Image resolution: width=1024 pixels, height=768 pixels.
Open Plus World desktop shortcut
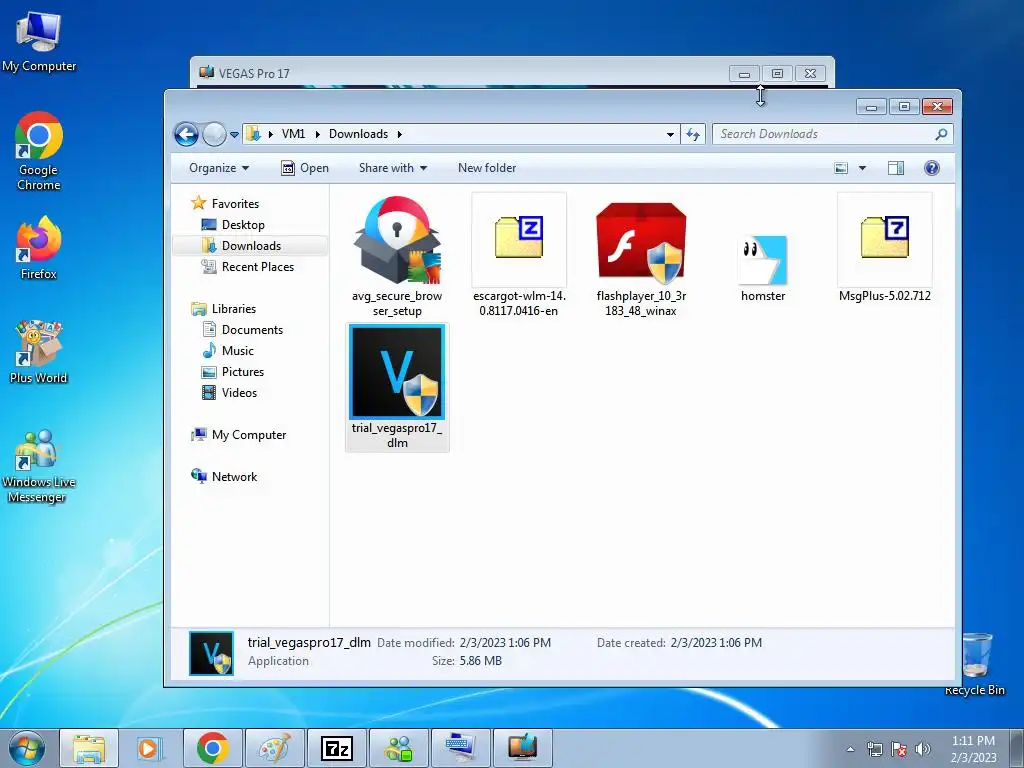[39, 351]
